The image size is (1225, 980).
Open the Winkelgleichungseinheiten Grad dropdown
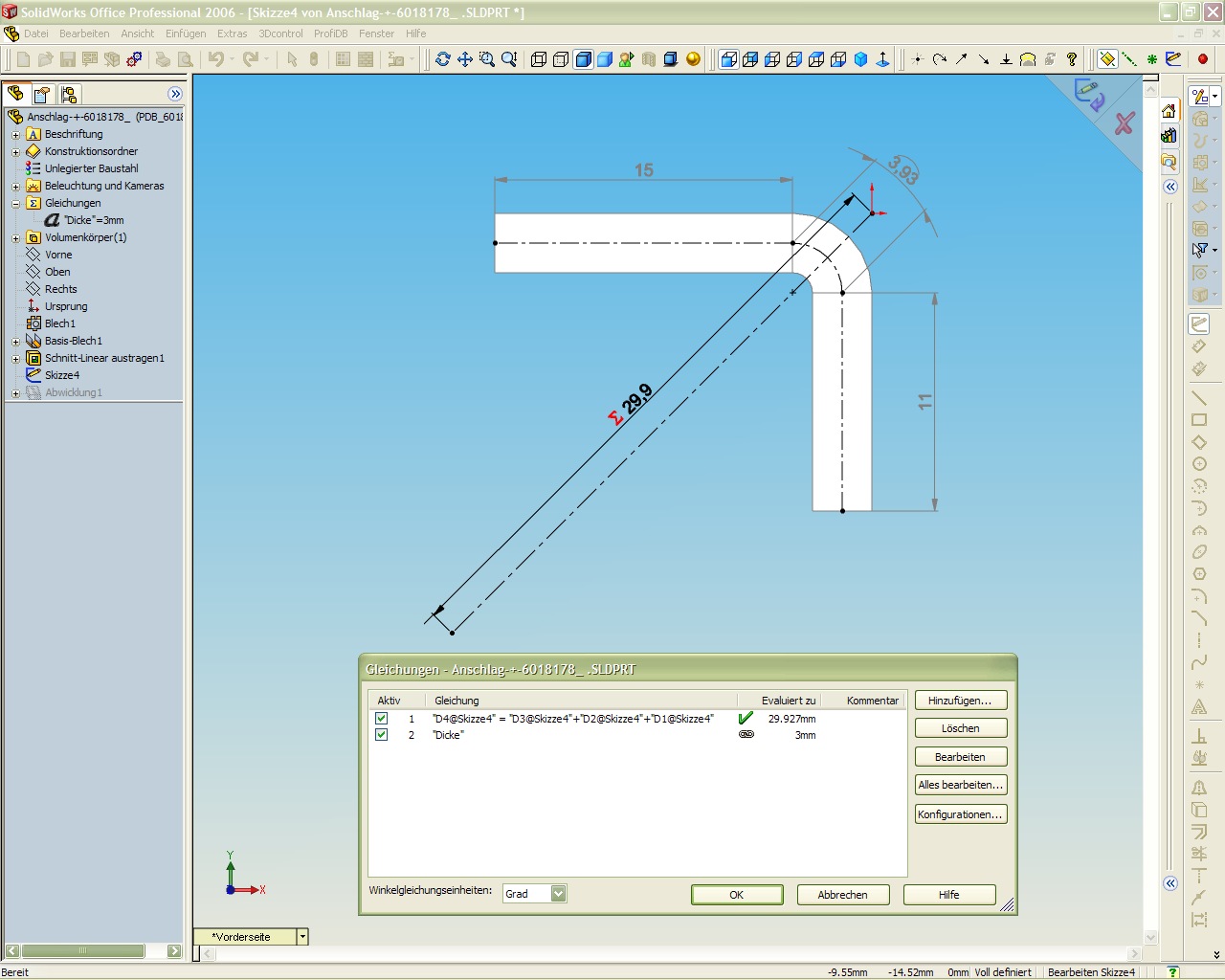(559, 894)
